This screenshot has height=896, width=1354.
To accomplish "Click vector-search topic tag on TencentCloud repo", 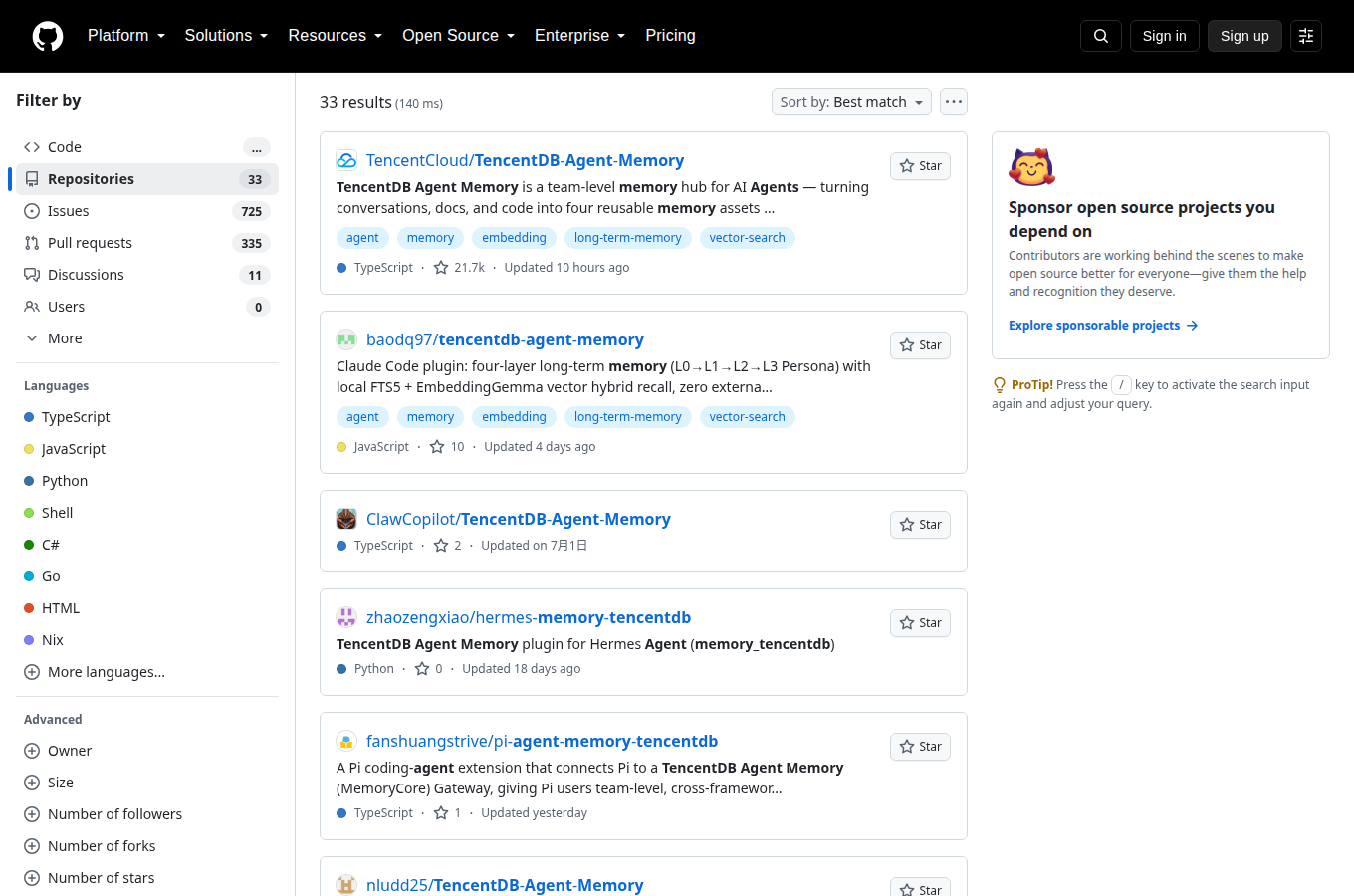I will pos(747,238).
